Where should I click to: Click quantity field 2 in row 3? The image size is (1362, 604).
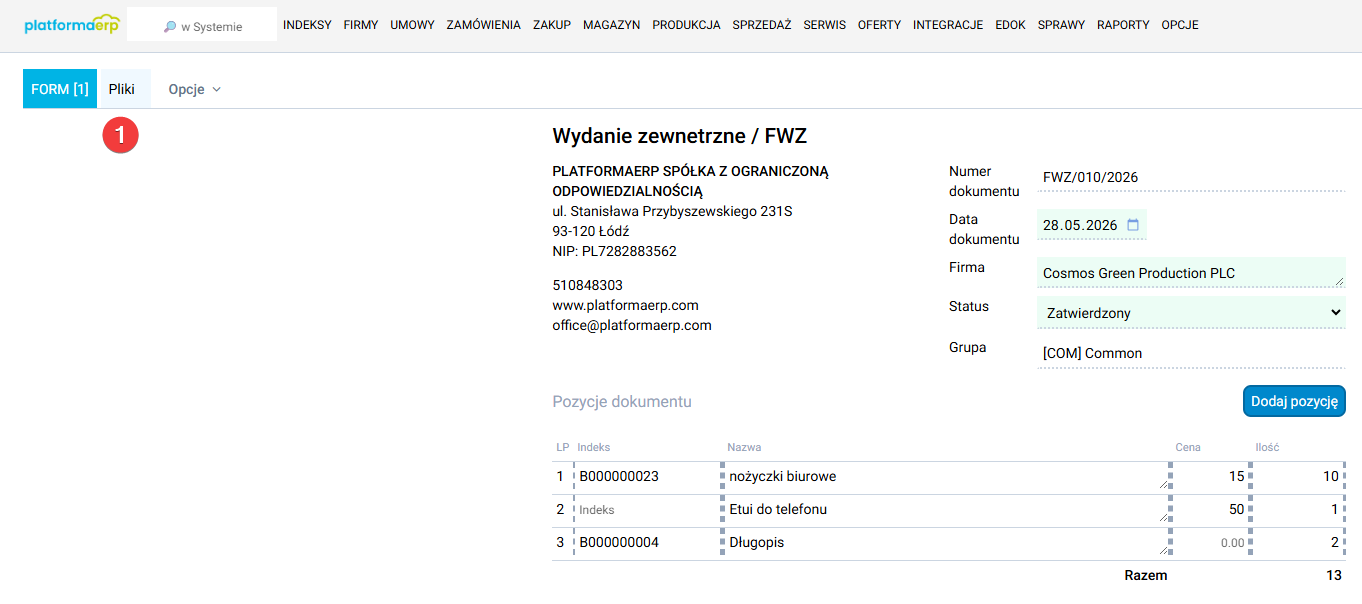(1297, 543)
